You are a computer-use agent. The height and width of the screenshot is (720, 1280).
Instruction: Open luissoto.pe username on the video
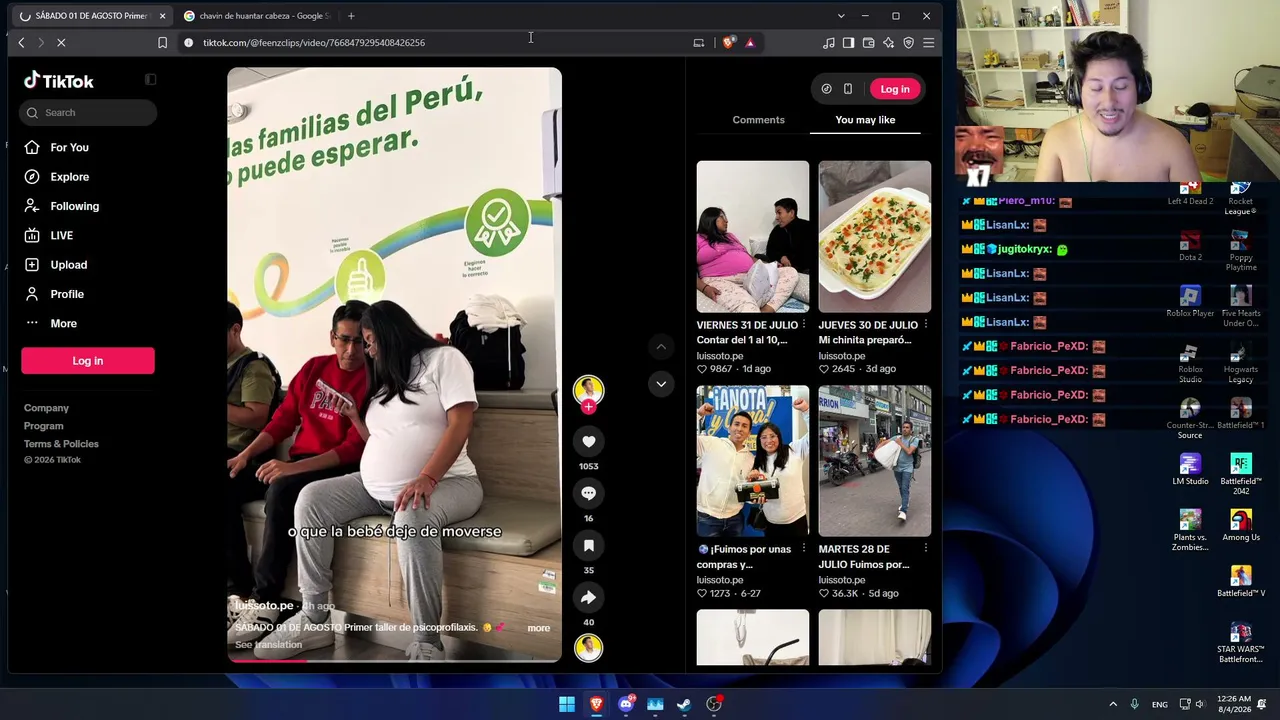click(x=264, y=606)
